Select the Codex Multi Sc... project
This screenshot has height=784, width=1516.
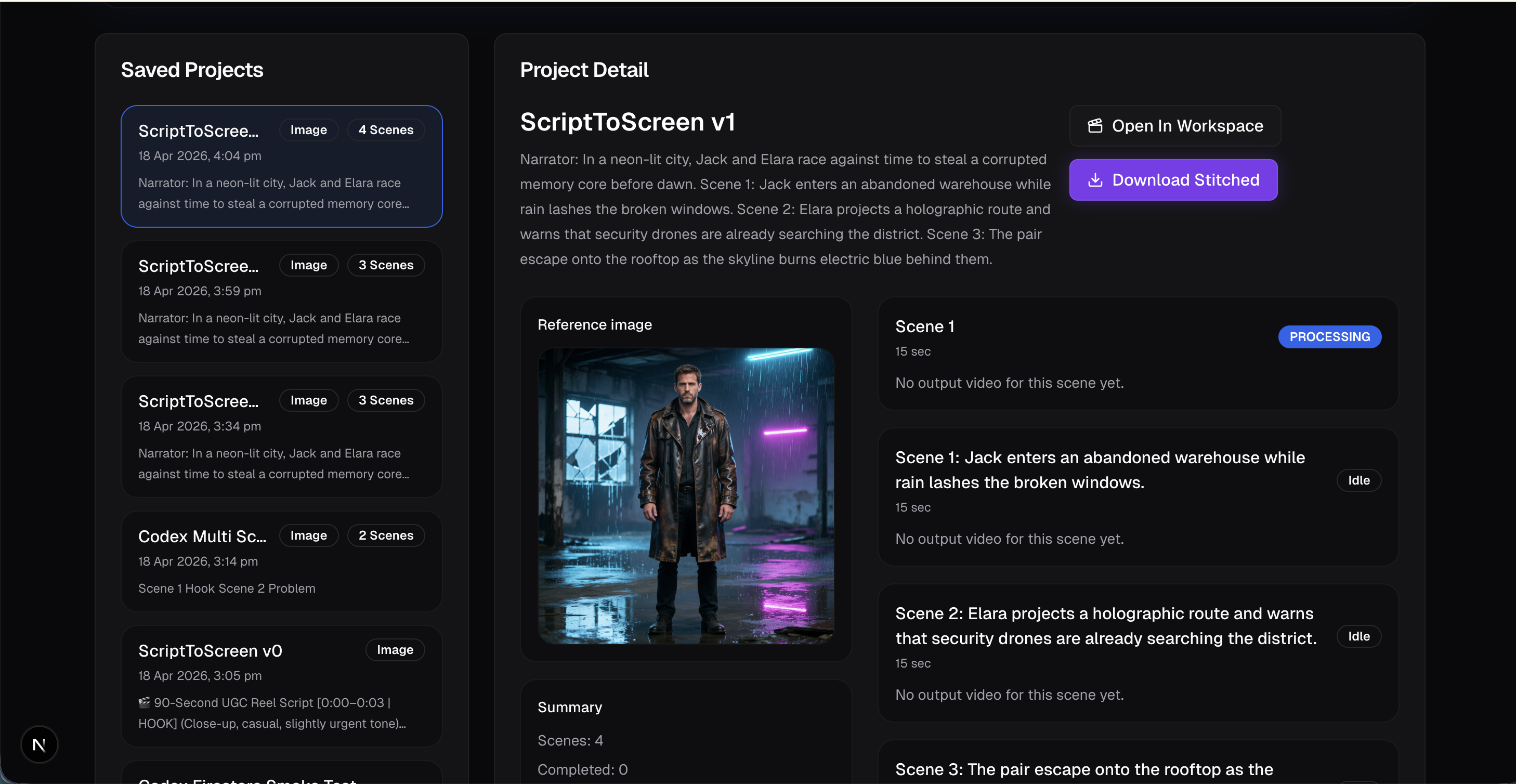[x=281, y=561]
